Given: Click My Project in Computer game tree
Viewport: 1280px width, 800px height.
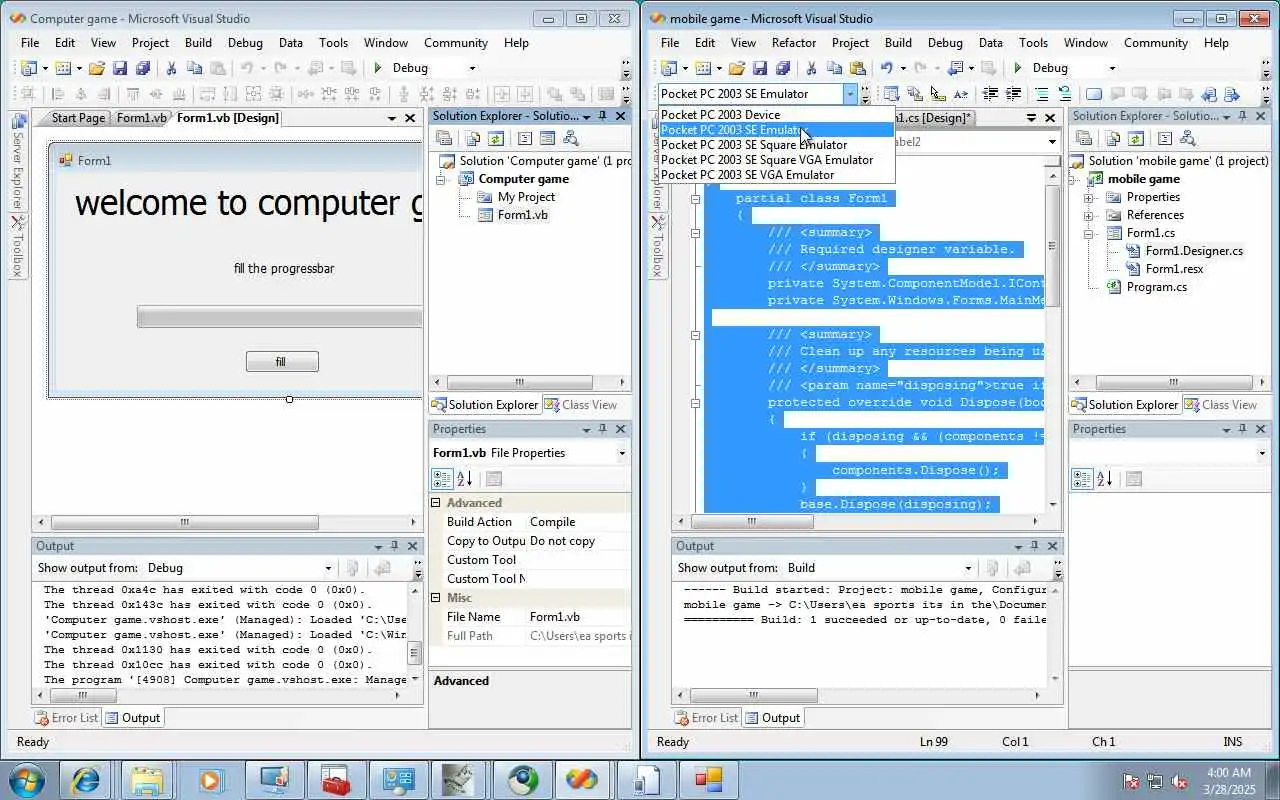Looking at the screenshot, I should (x=526, y=197).
